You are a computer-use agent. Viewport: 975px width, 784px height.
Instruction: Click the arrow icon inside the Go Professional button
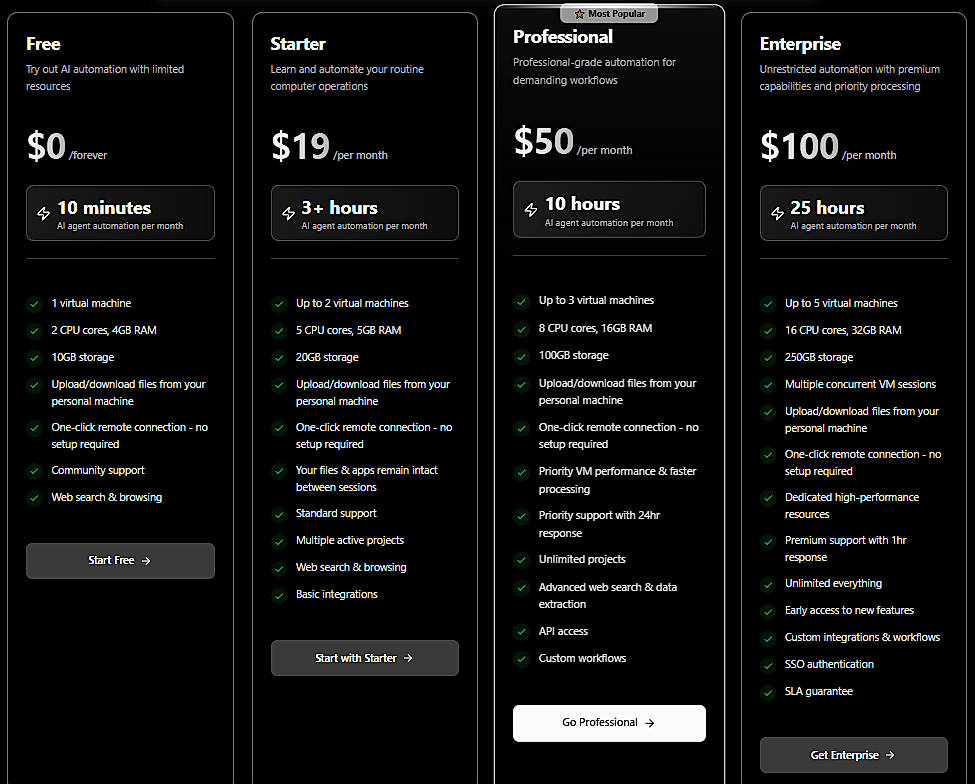649,723
